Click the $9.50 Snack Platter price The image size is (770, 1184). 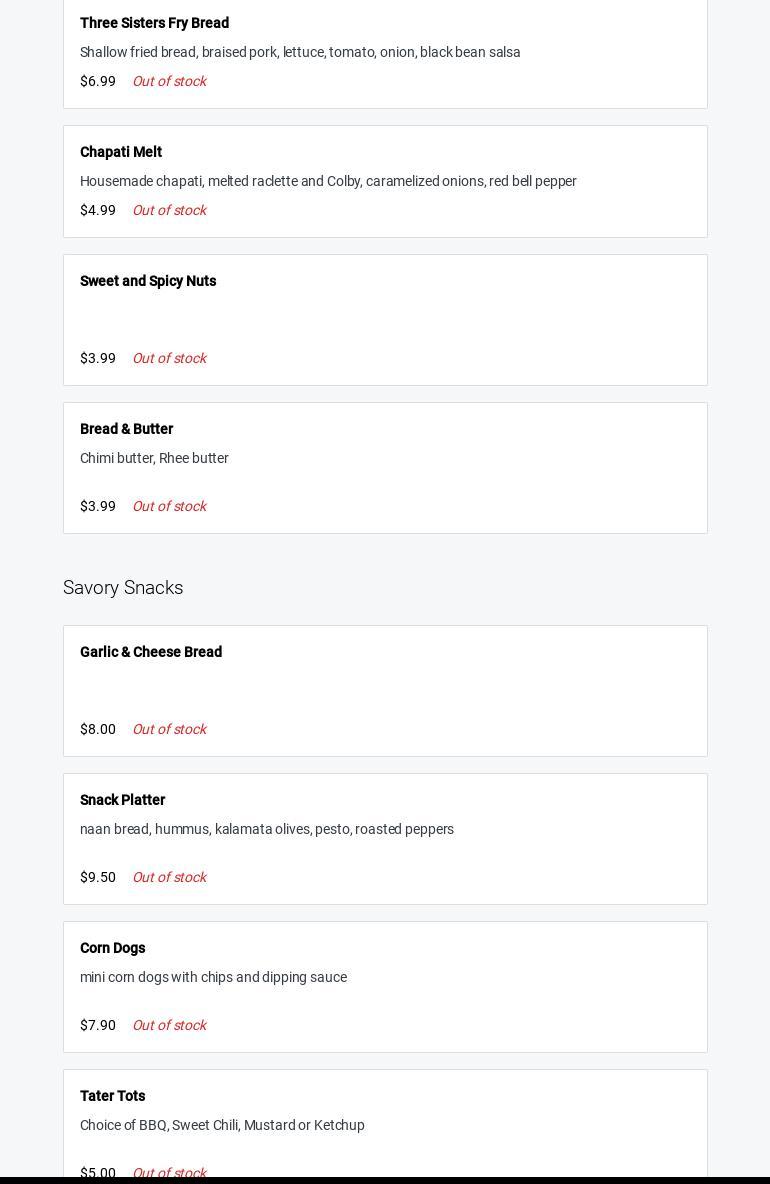click(x=98, y=877)
